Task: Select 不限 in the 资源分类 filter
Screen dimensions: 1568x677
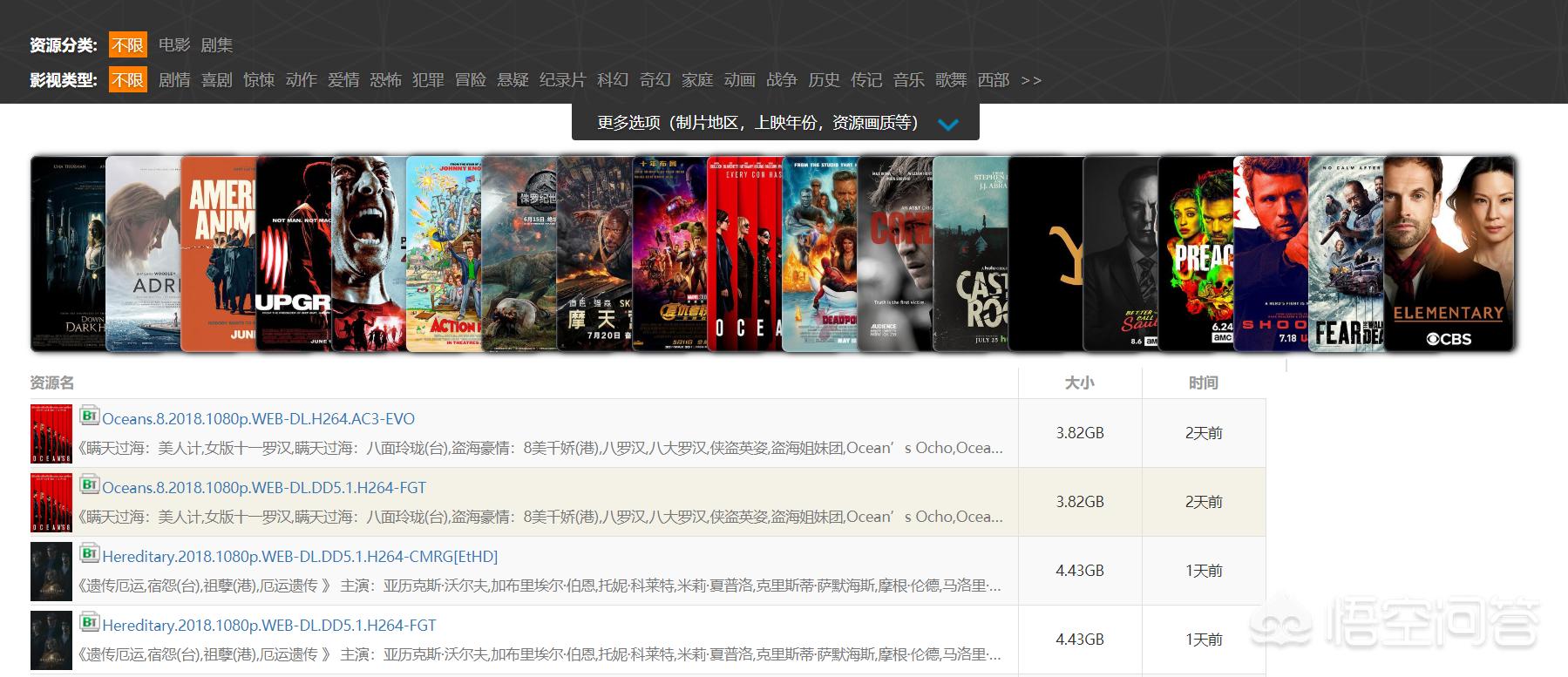Action: (128, 45)
